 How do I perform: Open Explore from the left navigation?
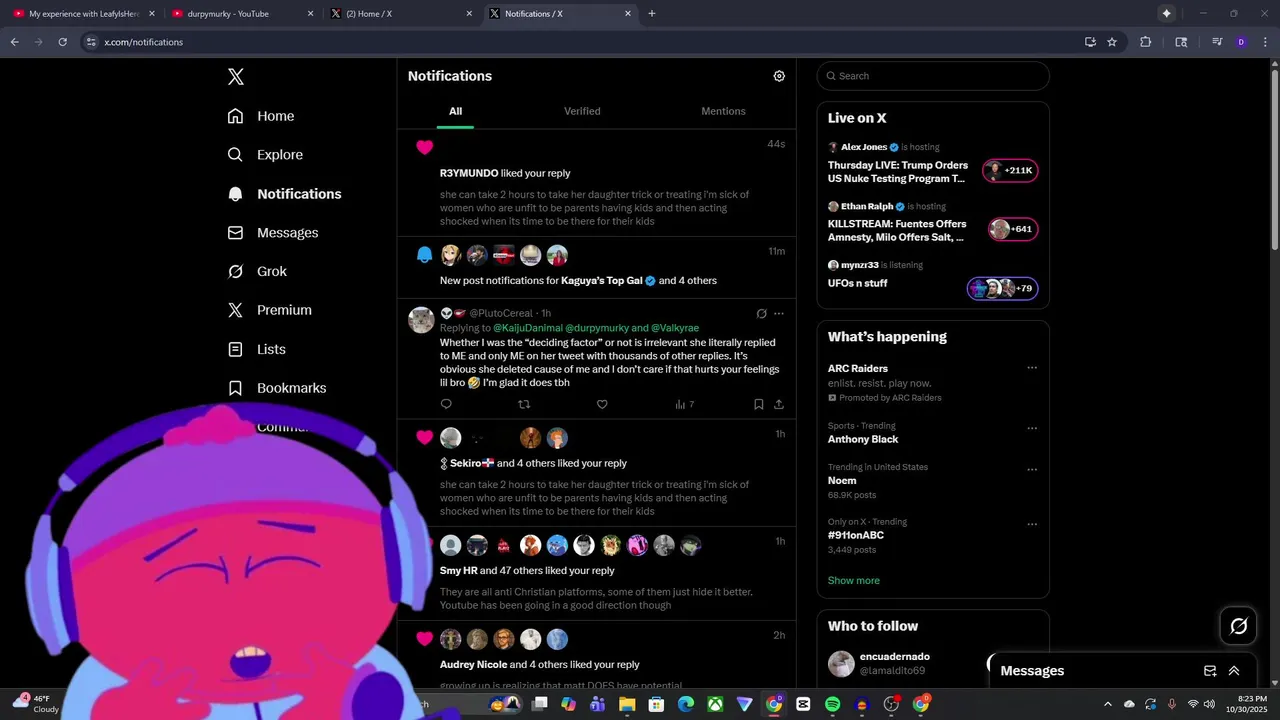[x=265, y=155]
